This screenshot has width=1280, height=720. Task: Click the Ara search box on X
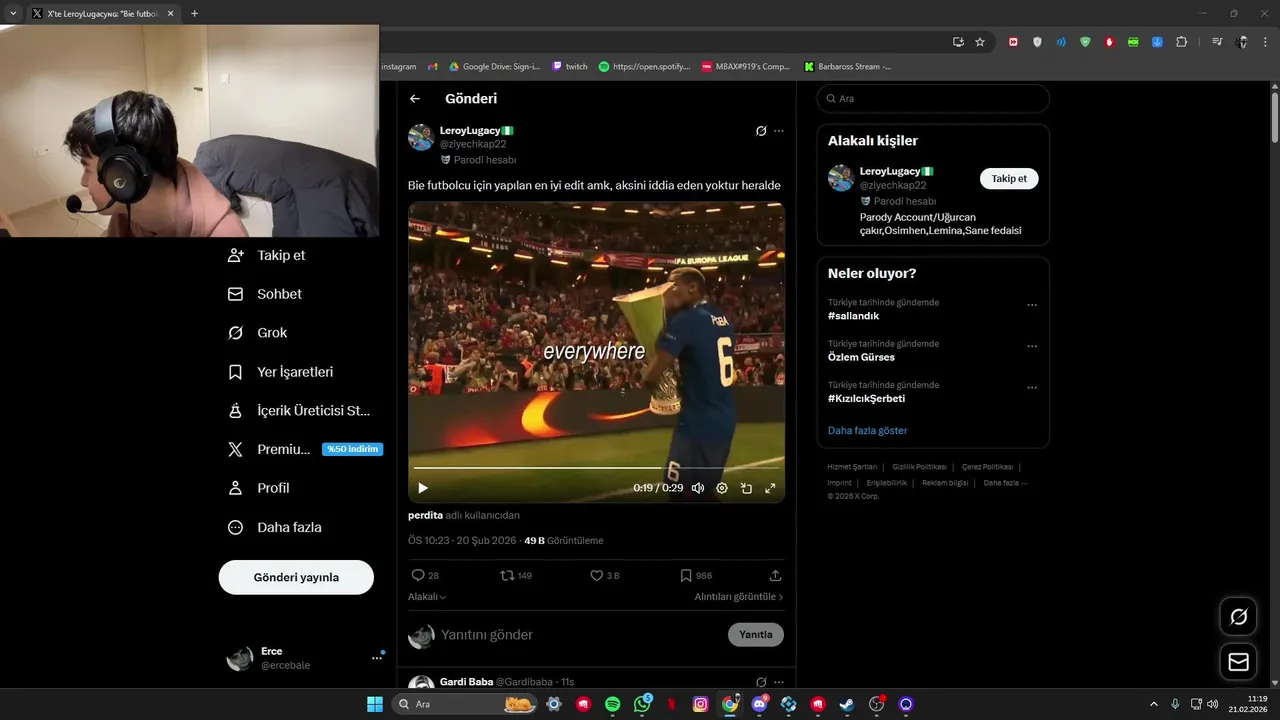(933, 99)
